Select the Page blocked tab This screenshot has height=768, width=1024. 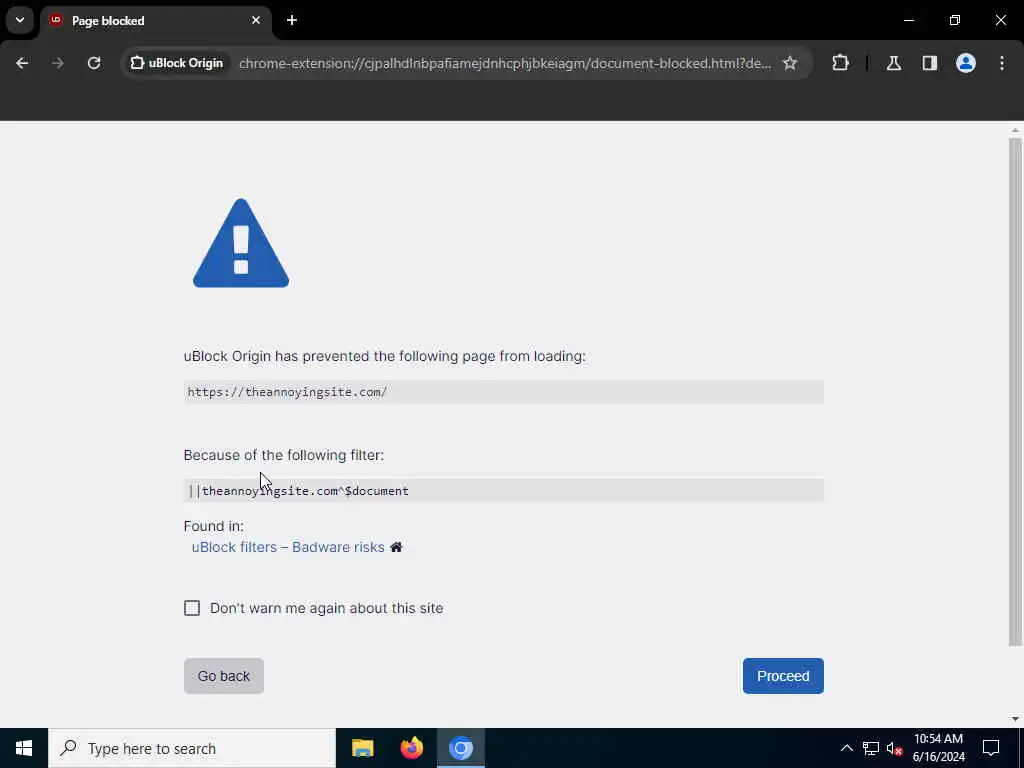click(155, 21)
